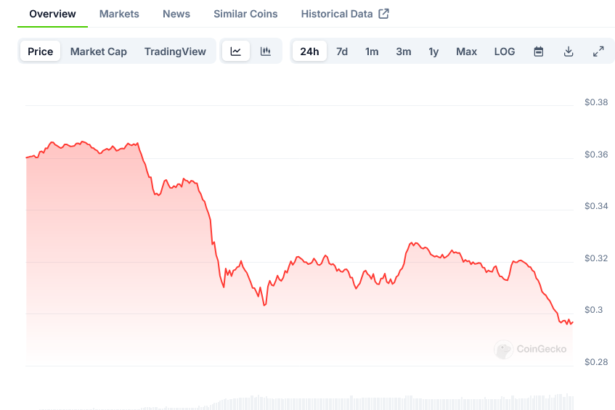The image size is (615, 410).
Task: Switch chart to Market Cap mode
Action: pos(98,52)
